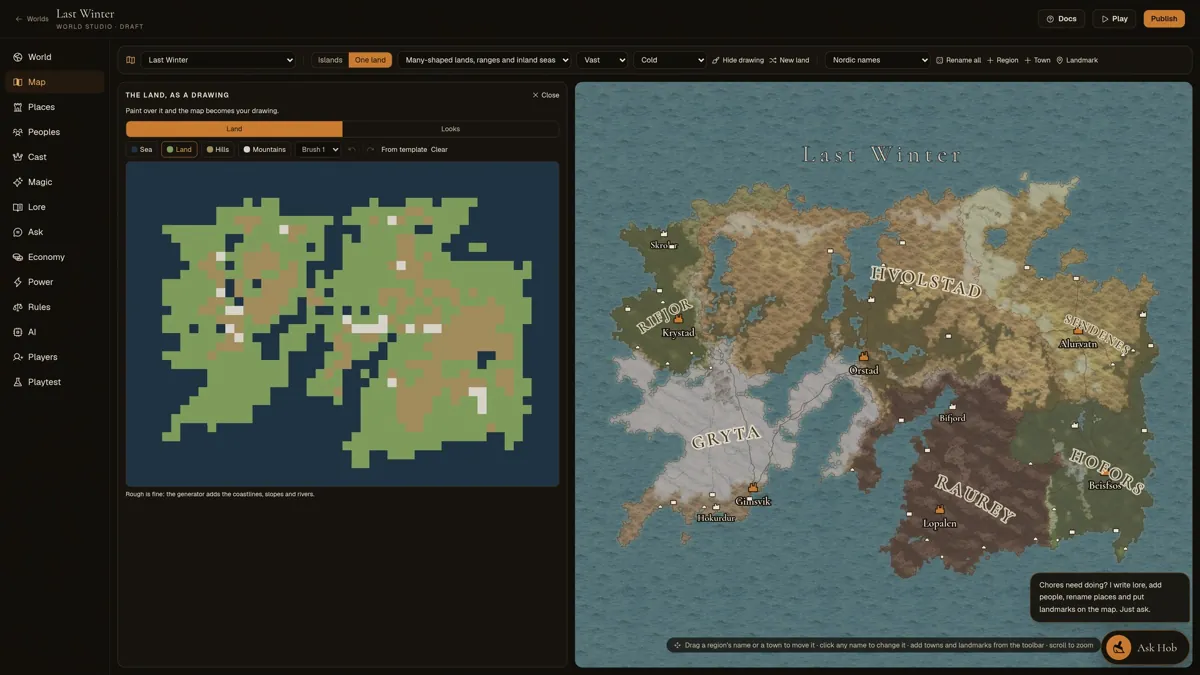Click the Beisfsos town label
The height and width of the screenshot is (675, 1200).
[x=1105, y=486]
